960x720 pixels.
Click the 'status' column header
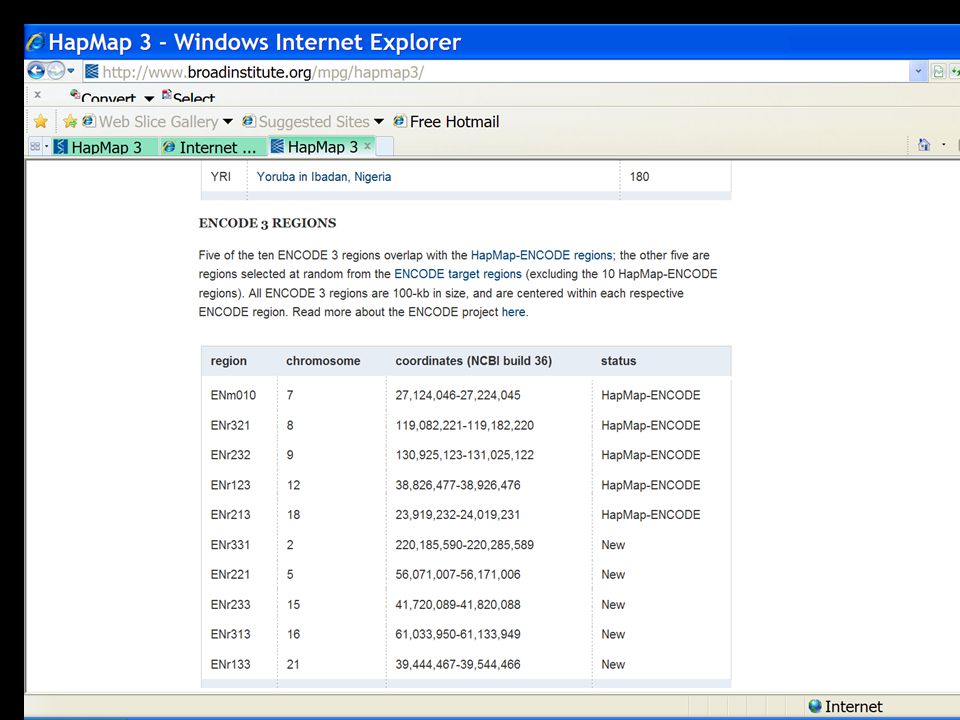tap(618, 361)
